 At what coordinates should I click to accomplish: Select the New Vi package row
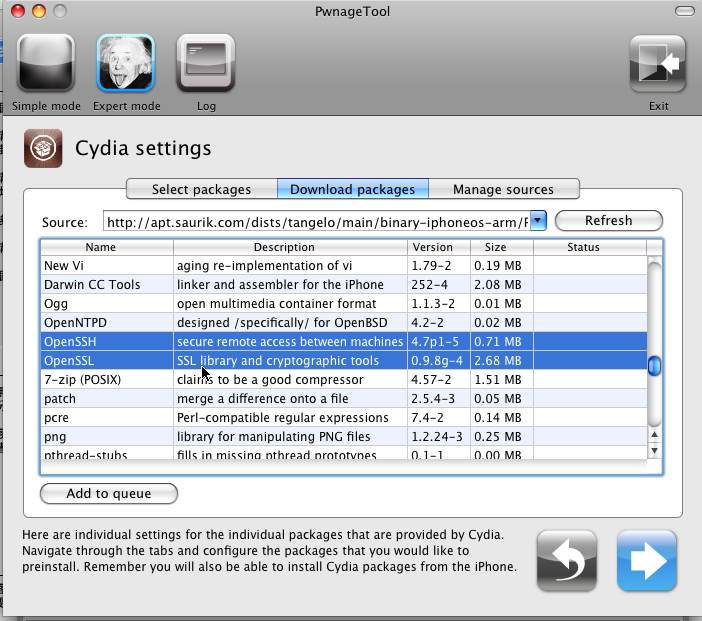click(x=344, y=266)
